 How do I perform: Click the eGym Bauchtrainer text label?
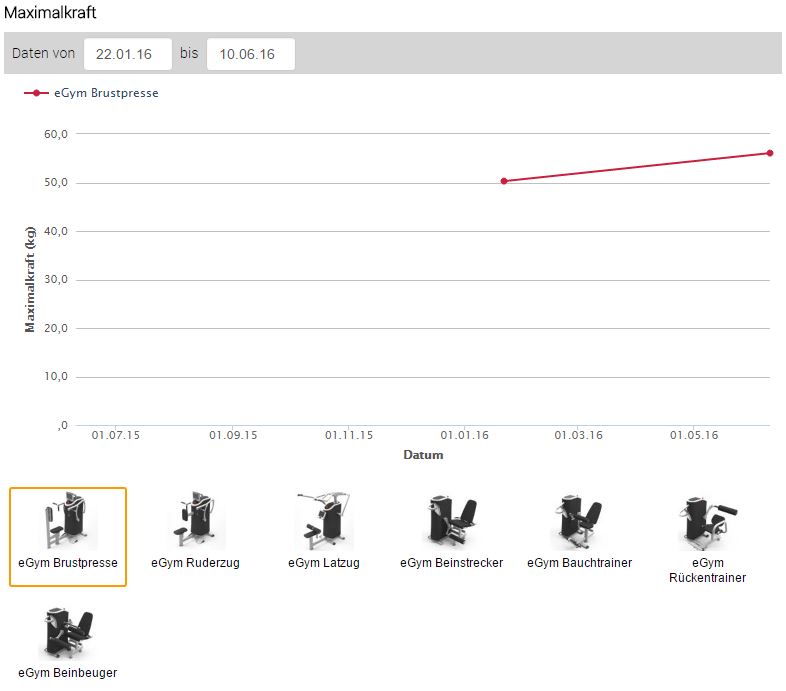click(x=579, y=563)
